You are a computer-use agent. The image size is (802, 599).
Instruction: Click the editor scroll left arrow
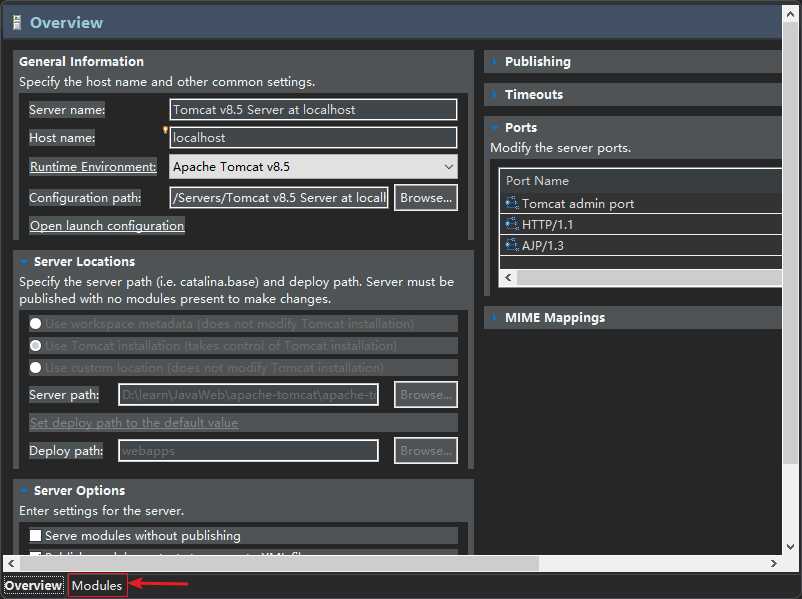11,564
